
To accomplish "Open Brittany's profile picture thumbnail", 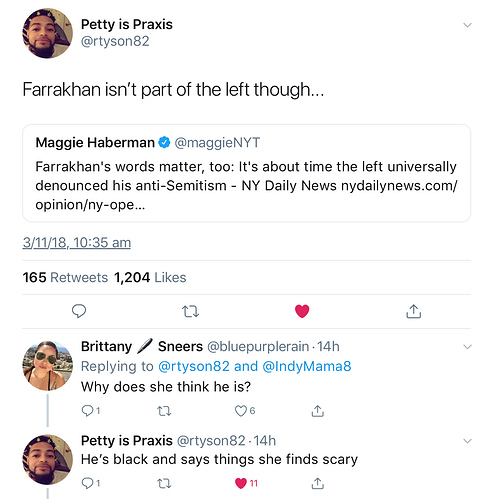I will point(48,366).
